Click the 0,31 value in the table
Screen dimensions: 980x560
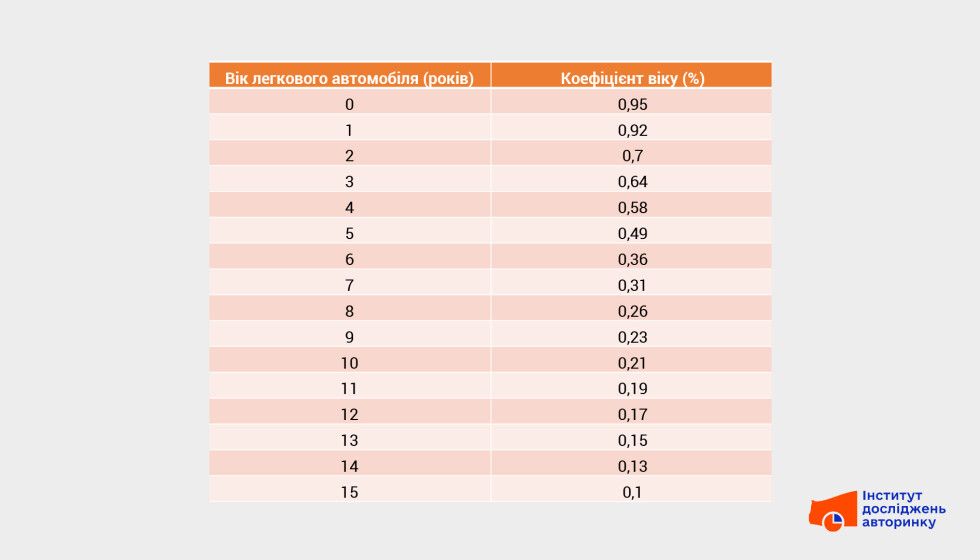[x=632, y=286]
